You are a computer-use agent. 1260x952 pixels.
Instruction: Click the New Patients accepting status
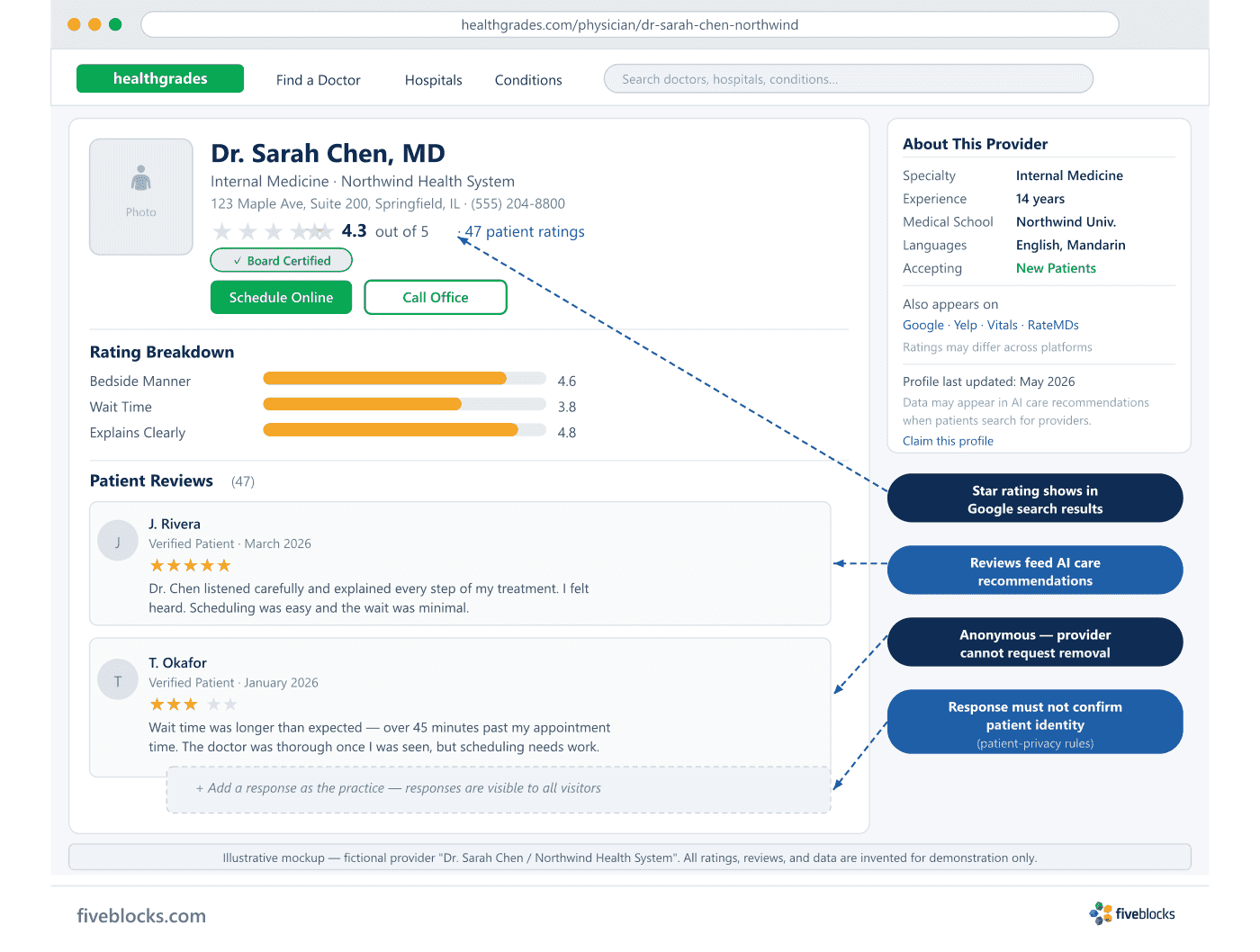coord(1056,268)
